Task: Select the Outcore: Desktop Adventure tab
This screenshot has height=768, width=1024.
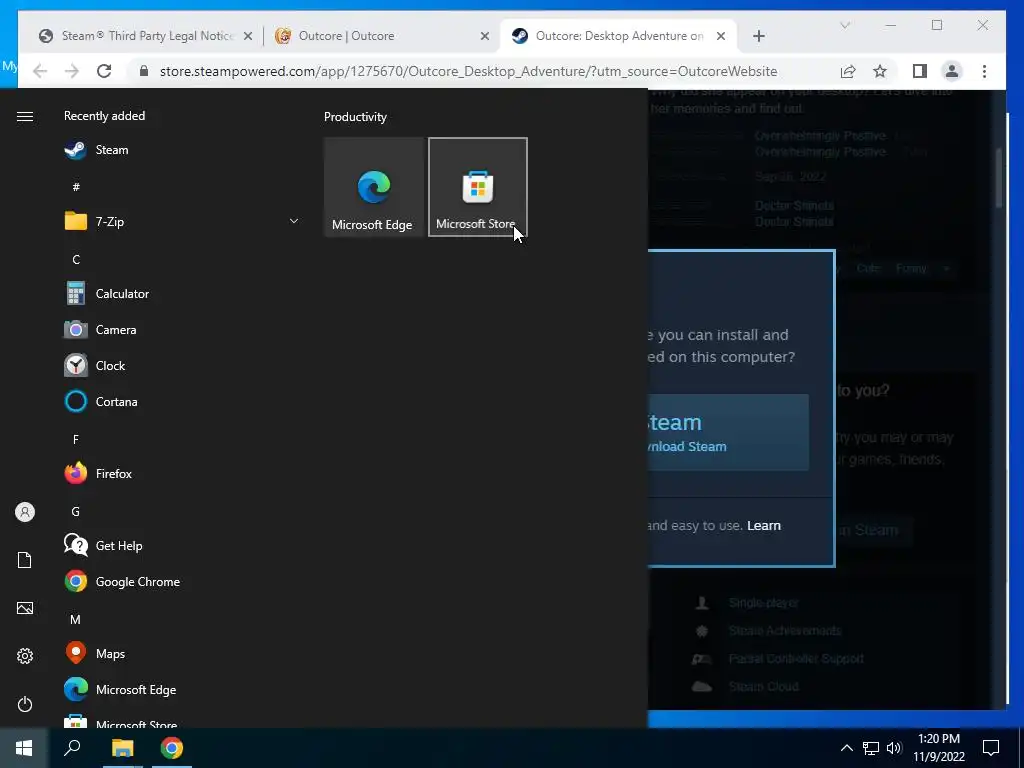Action: click(619, 36)
